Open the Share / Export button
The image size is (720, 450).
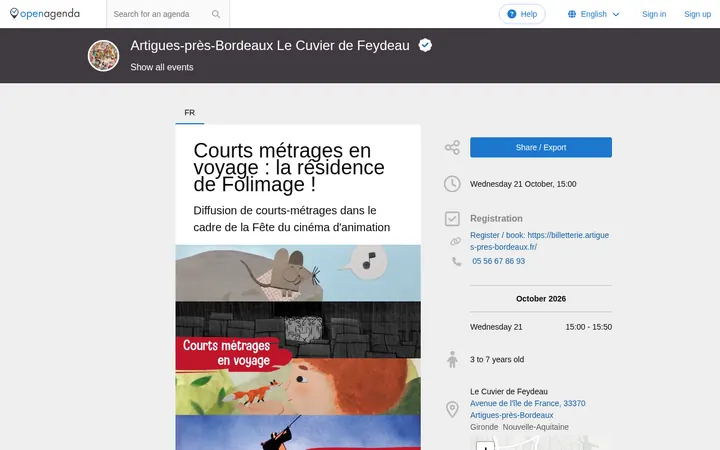point(540,147)
